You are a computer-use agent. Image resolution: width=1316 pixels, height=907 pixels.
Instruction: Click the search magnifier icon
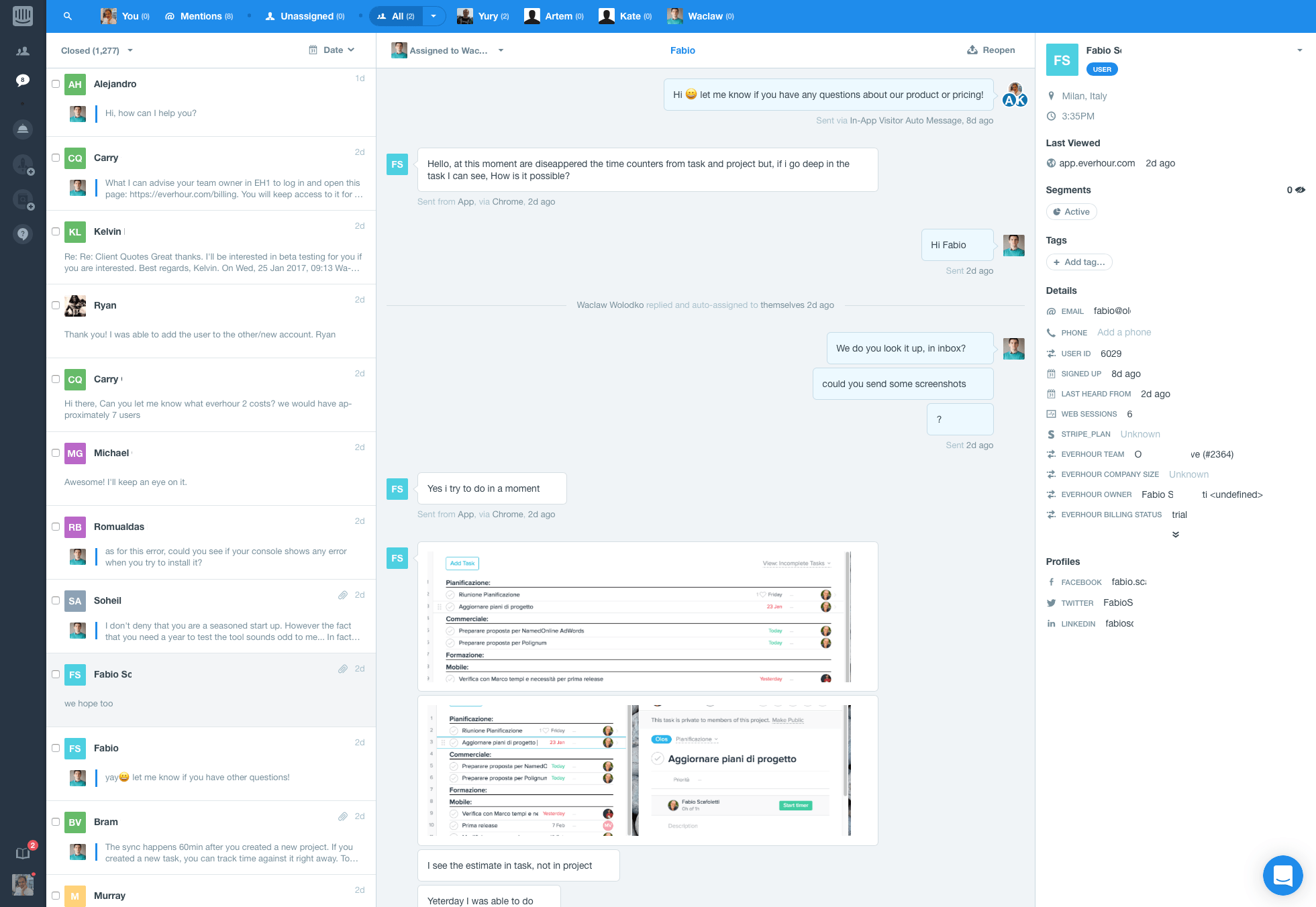[67, 16]
